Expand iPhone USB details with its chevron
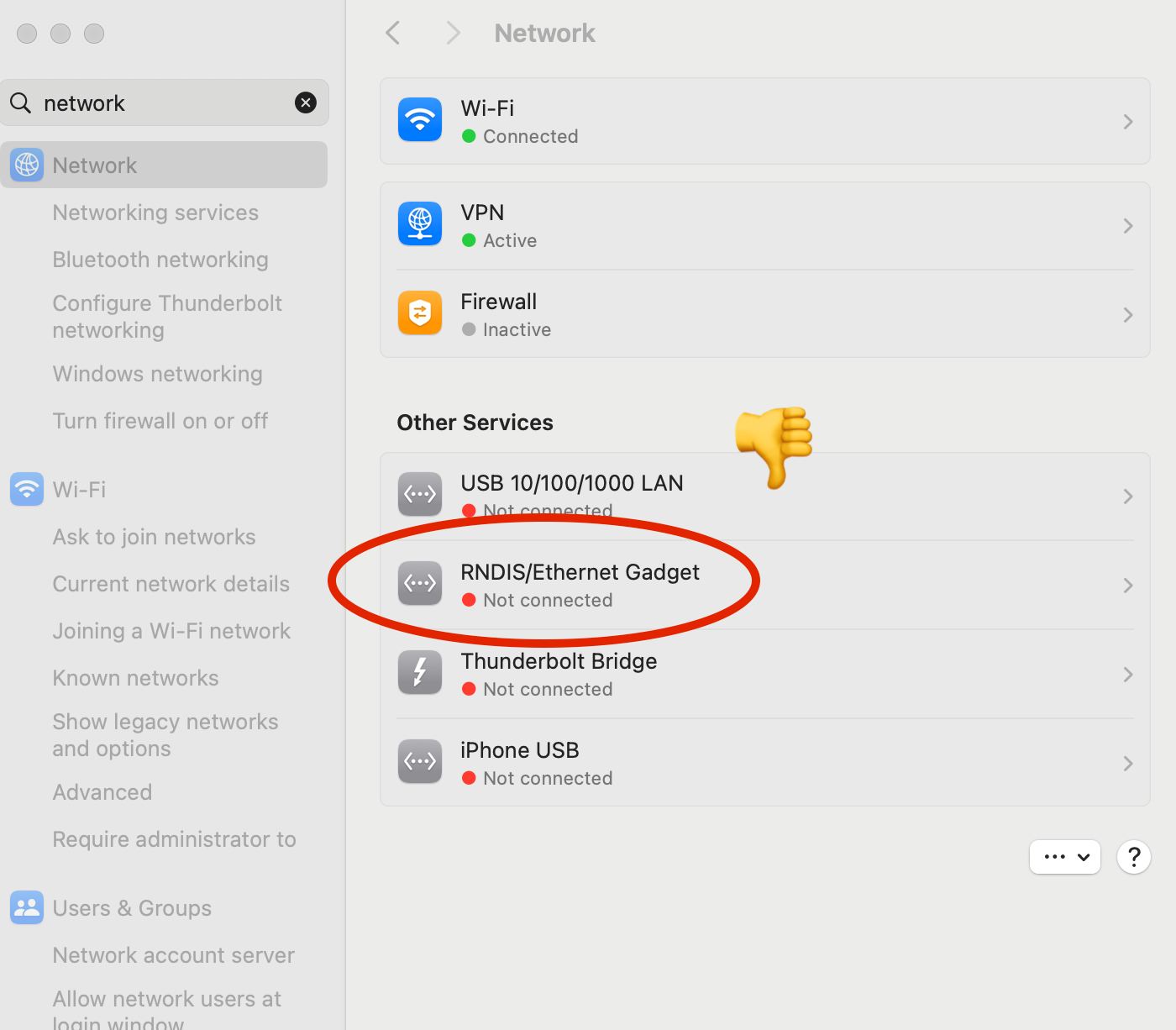This screenshot has height=1030, width=1176. tap(1127, 764)
